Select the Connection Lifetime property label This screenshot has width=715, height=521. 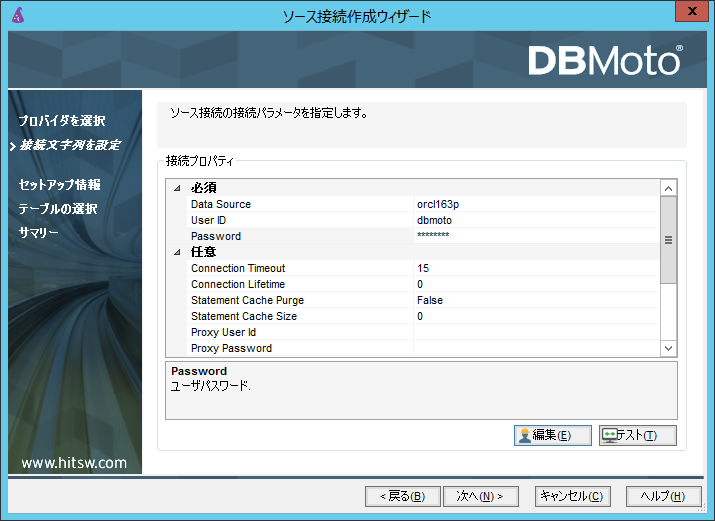click(238, 284)
